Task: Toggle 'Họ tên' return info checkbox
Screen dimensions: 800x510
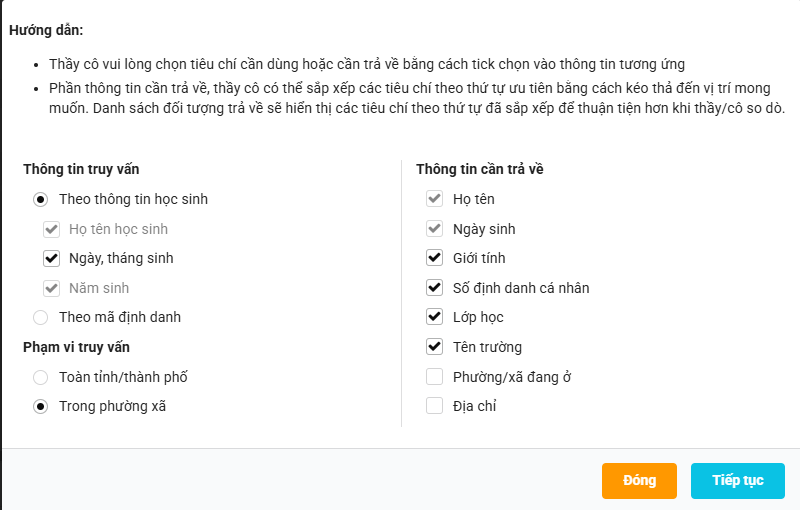Action: (x=434, y=198)
